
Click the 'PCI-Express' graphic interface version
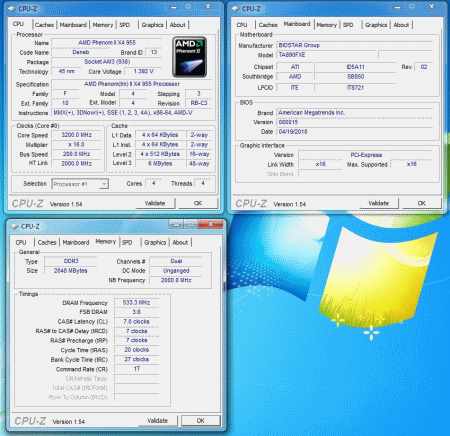366,155
